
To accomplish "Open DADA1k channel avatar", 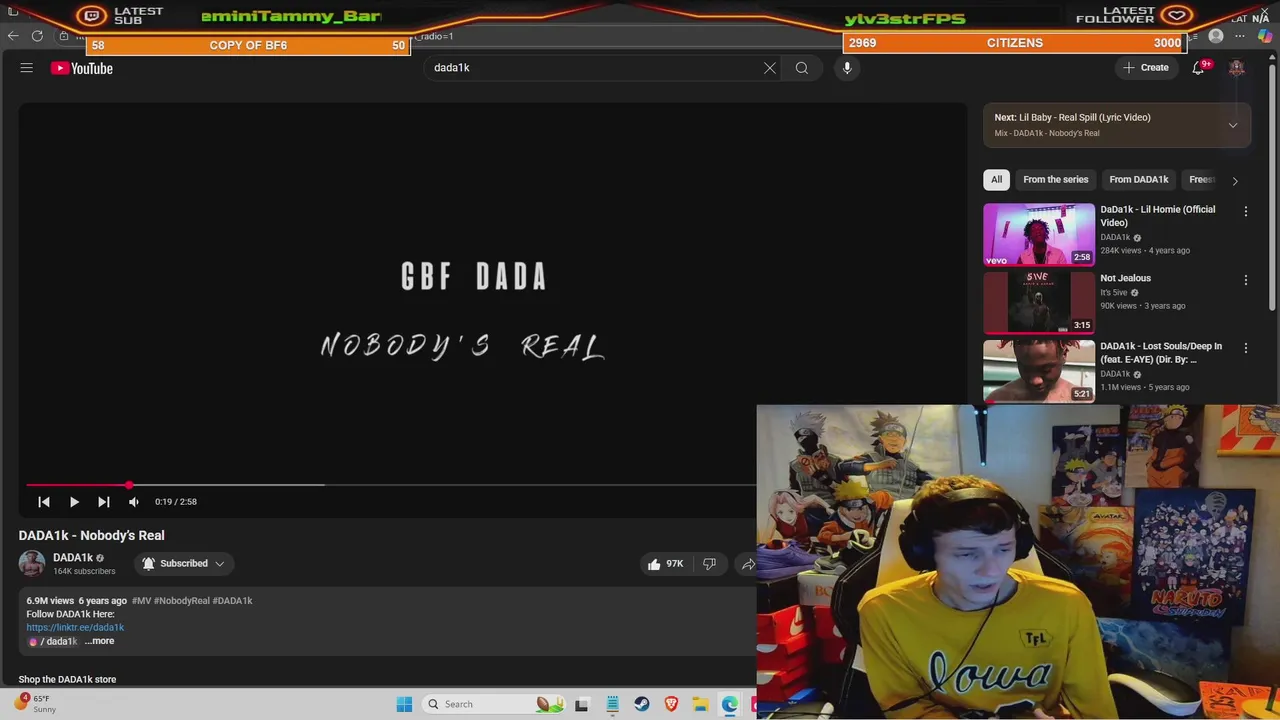I will tap(32, 563).
